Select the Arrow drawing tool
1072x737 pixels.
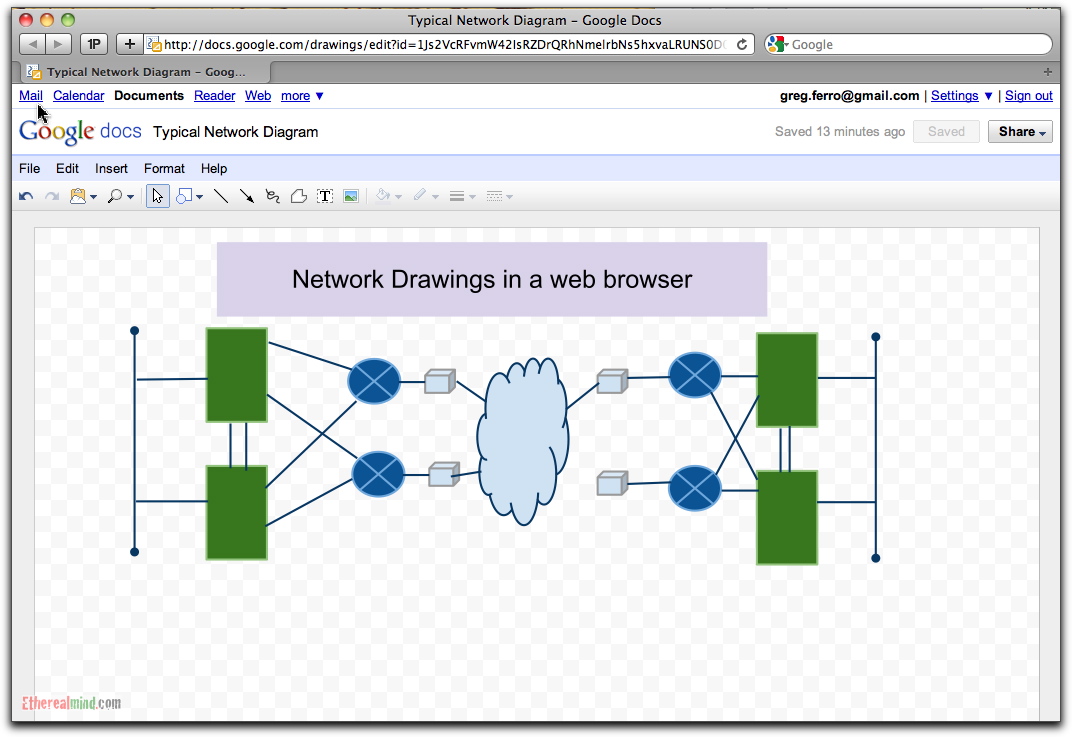point(246,195)
